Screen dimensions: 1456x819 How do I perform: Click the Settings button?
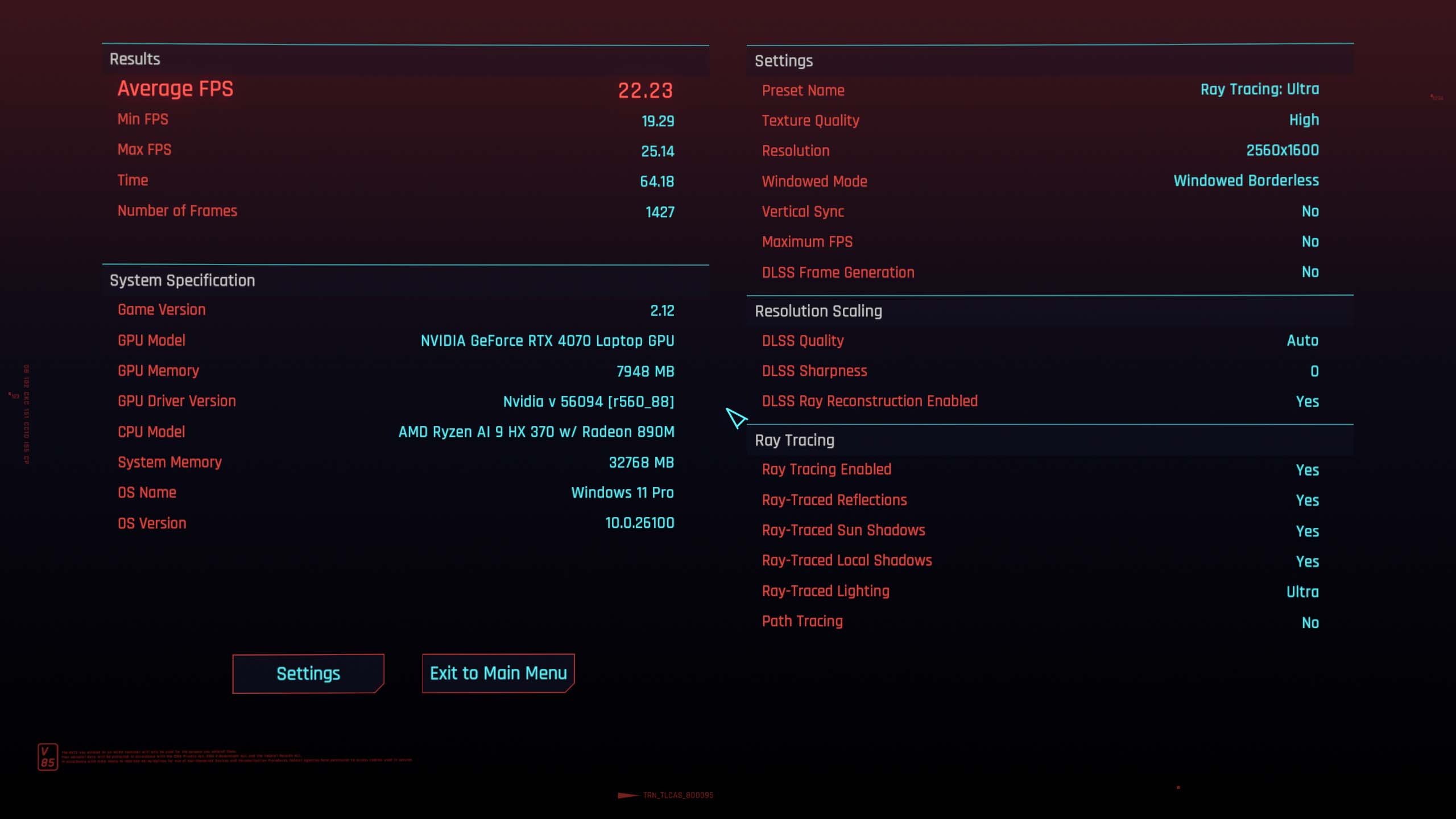click(x=307, y=673)
